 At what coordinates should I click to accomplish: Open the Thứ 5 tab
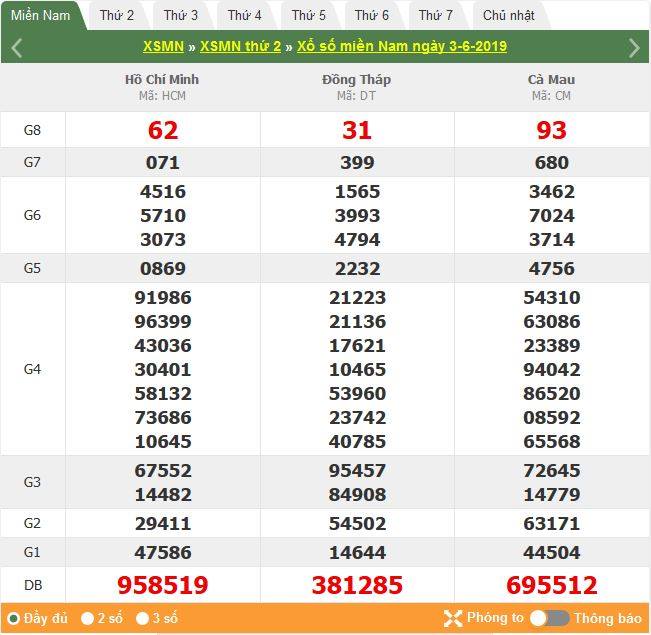coord(309,15)
